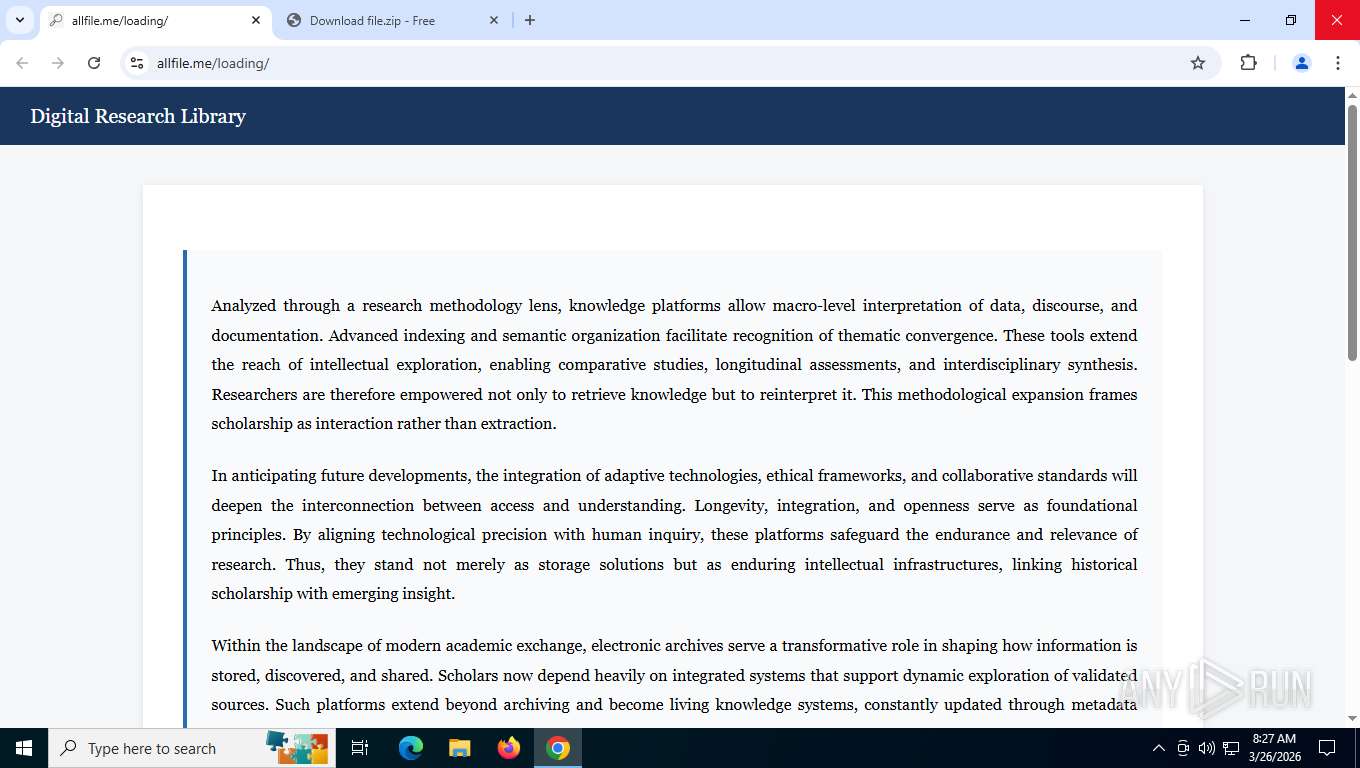Open File Explorer from taskbar
Image resolution: width=1360 pixels, height=768 pixels.
pos(459,748)
